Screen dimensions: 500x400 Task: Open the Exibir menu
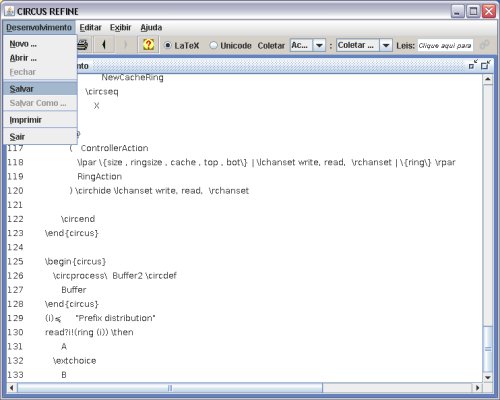pos(121,27)
